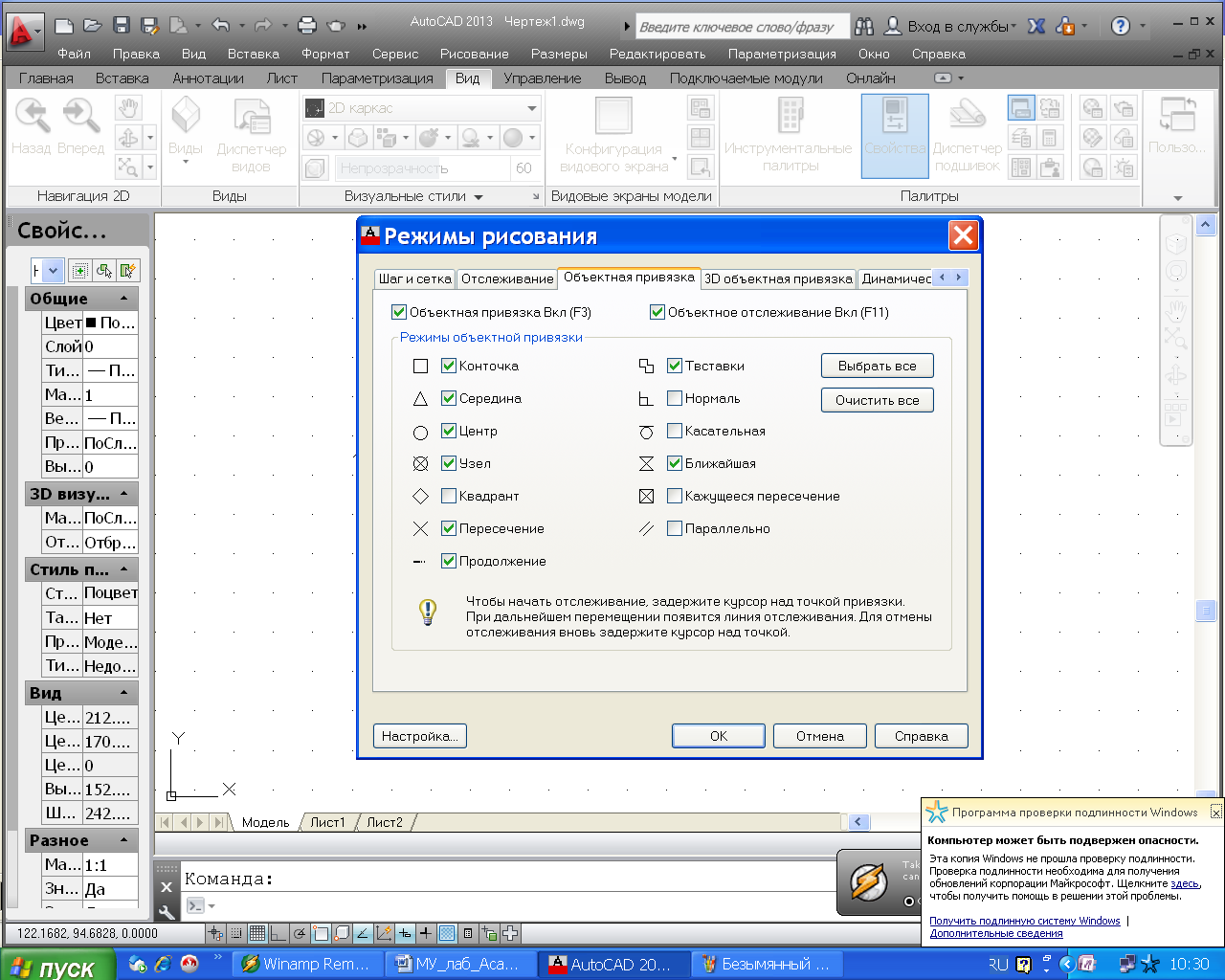The width and height of the screenshot is (1225, 980).
Task: Click the New drawing icon in quick access toolbar
Action: tap(64, 26)
